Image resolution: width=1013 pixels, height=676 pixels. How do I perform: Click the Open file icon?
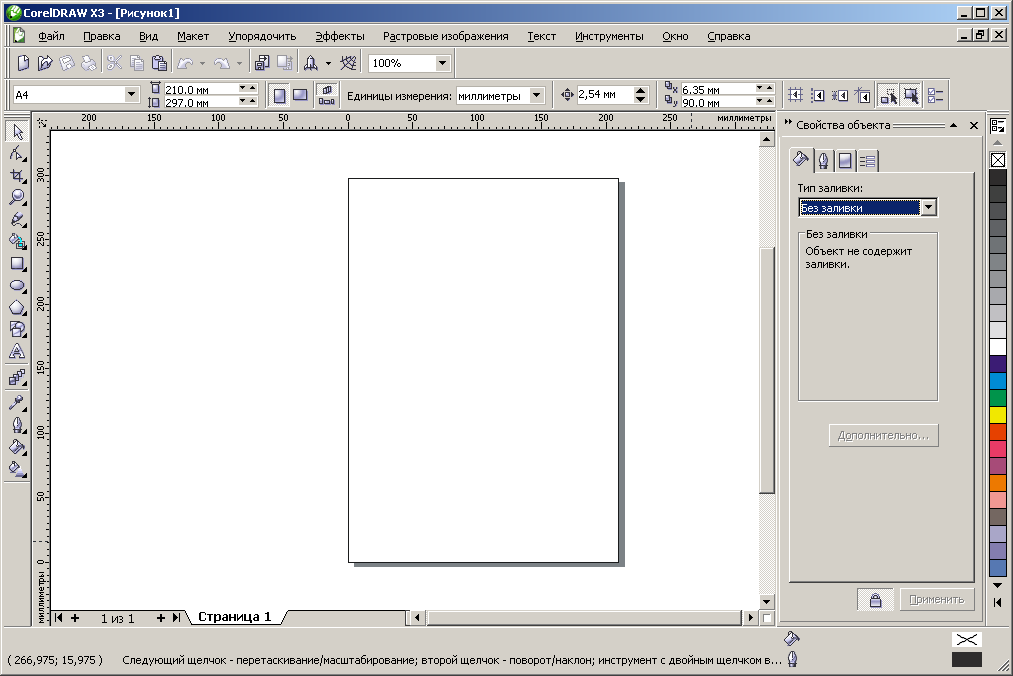[45, 63]
